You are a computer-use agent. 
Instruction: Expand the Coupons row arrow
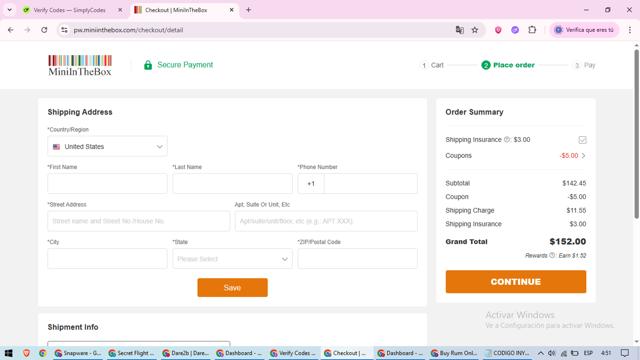click(584, 156)
